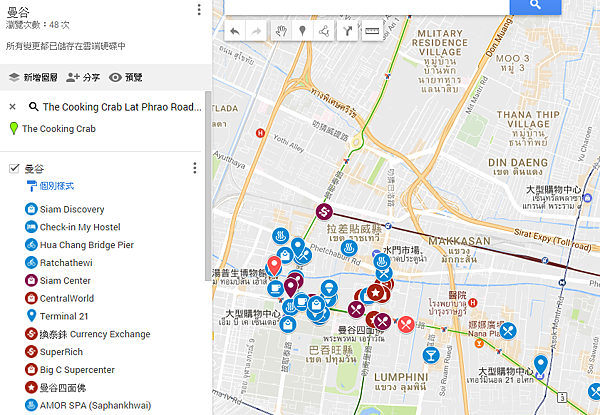
Task: Click blue restaurant marker near Nana Plaza
Action: 508,331
